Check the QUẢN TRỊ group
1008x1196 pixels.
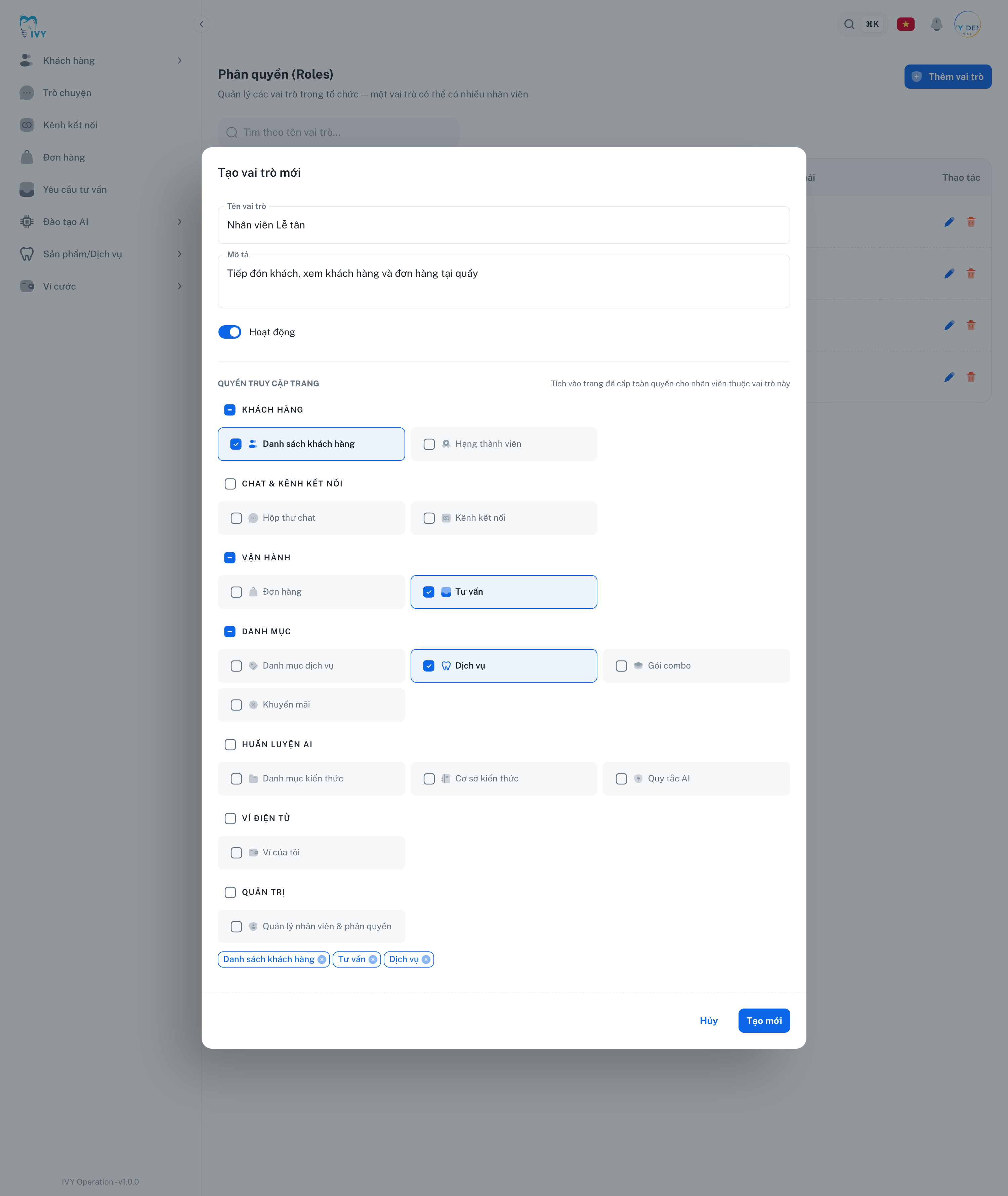click(230, 892)
